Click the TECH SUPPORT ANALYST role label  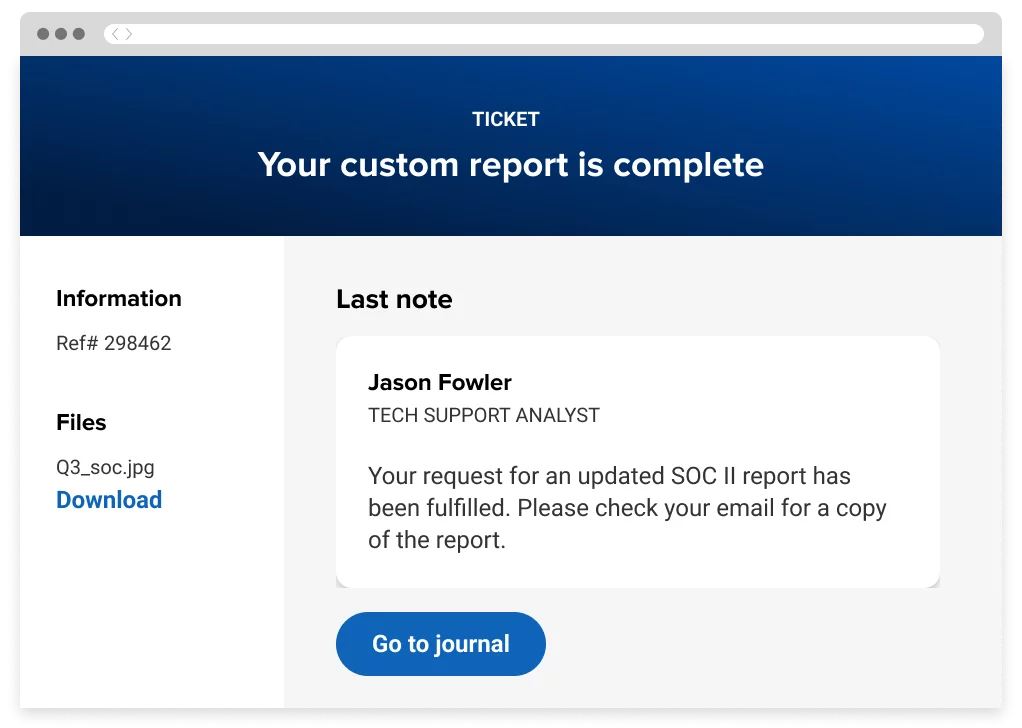[483, 415]
